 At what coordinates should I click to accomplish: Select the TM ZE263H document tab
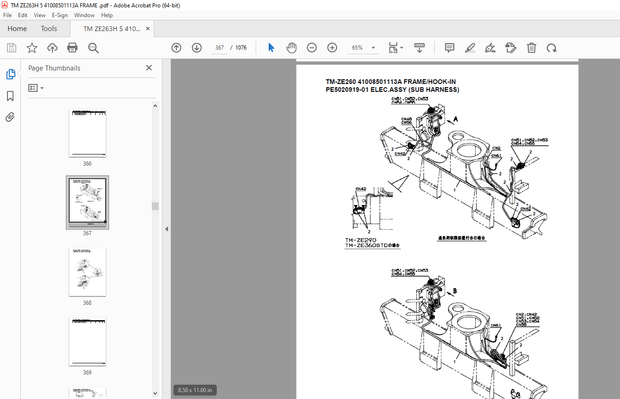112,28
